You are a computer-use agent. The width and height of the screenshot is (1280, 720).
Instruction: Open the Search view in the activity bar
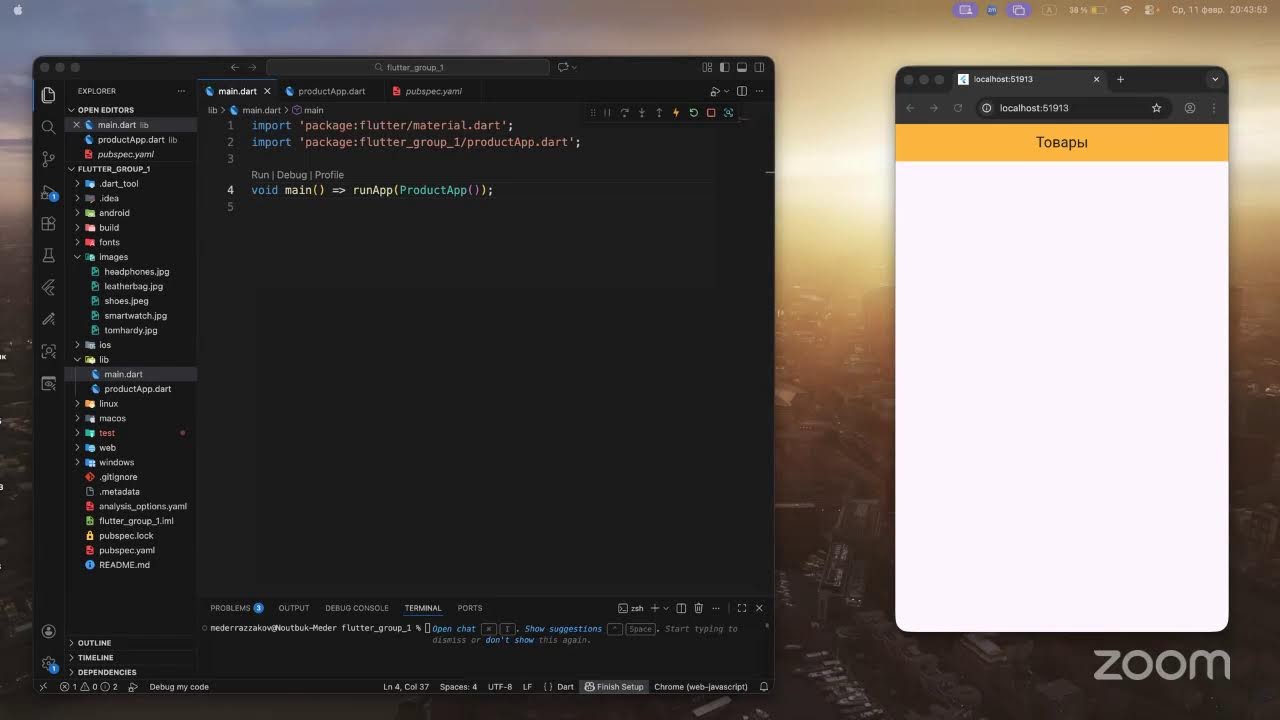click(48, 127)
